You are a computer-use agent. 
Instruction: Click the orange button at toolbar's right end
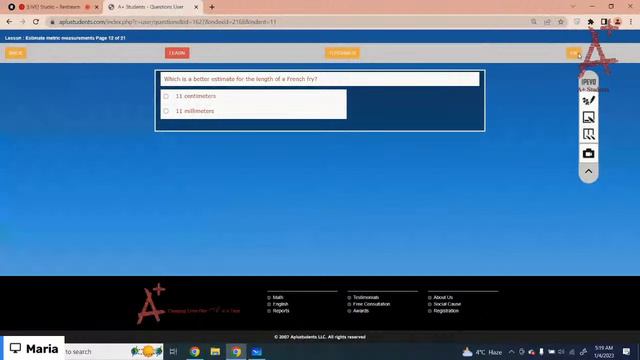click(x=573, y=53)
